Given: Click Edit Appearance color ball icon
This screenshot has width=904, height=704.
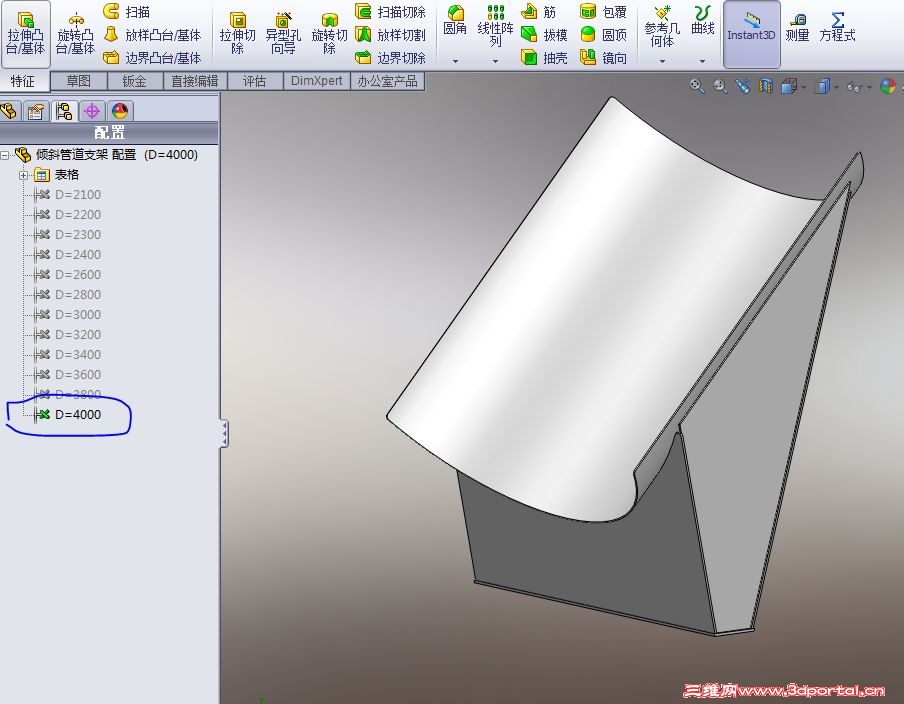Looking at the screenshot, I should tap(888, 86).
